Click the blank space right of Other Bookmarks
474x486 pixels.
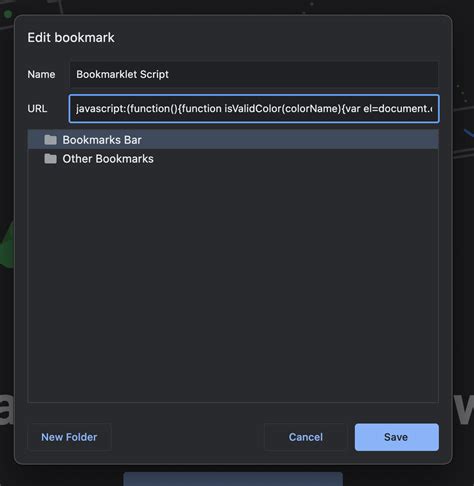(296, 159)
